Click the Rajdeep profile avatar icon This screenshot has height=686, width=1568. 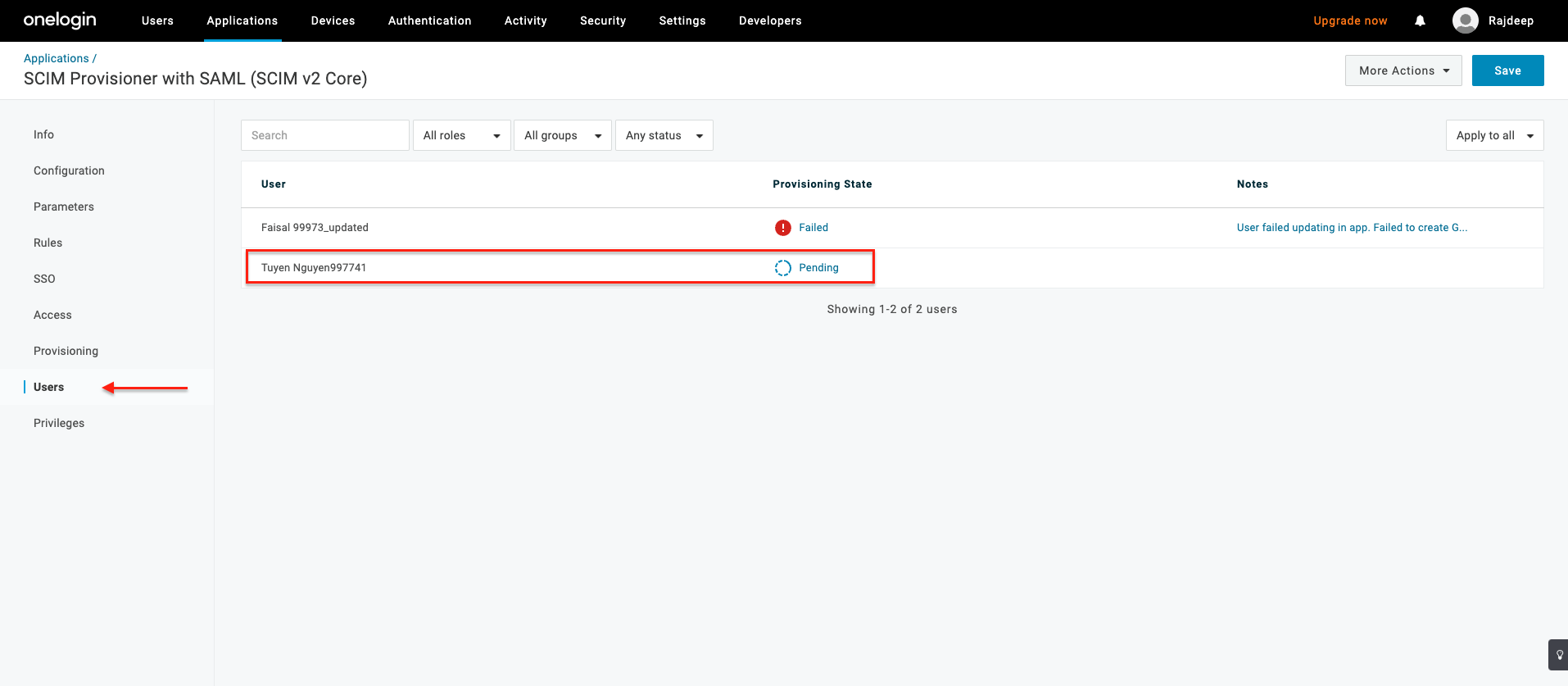[x=1465, y=20]
